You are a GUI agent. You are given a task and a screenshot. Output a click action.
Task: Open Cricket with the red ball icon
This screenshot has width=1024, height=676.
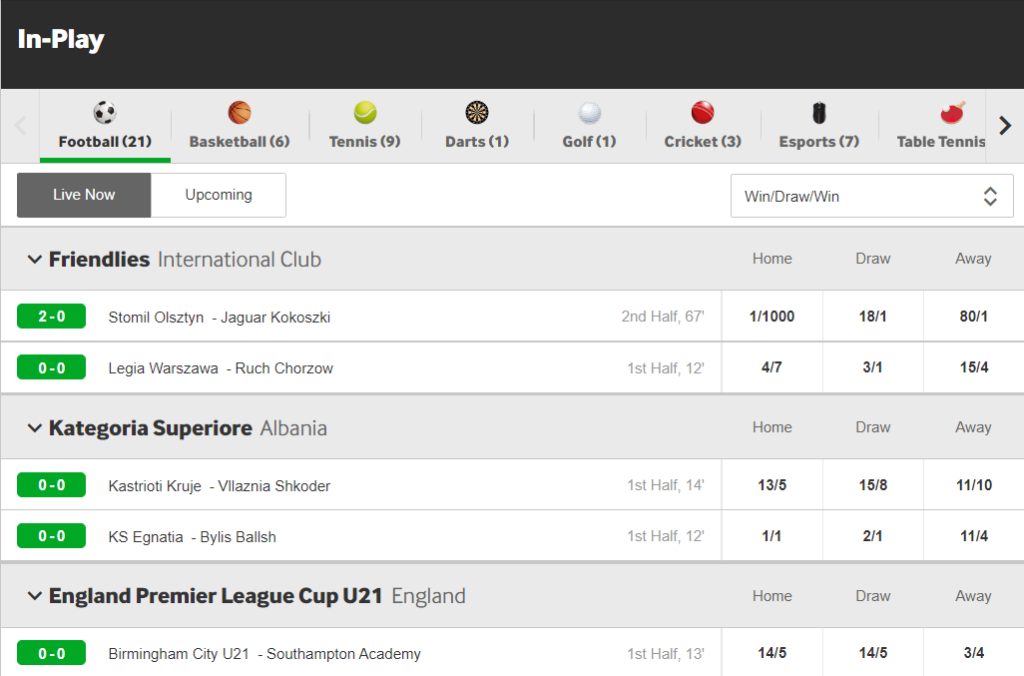pyautogui.click(x=703, y=112)
